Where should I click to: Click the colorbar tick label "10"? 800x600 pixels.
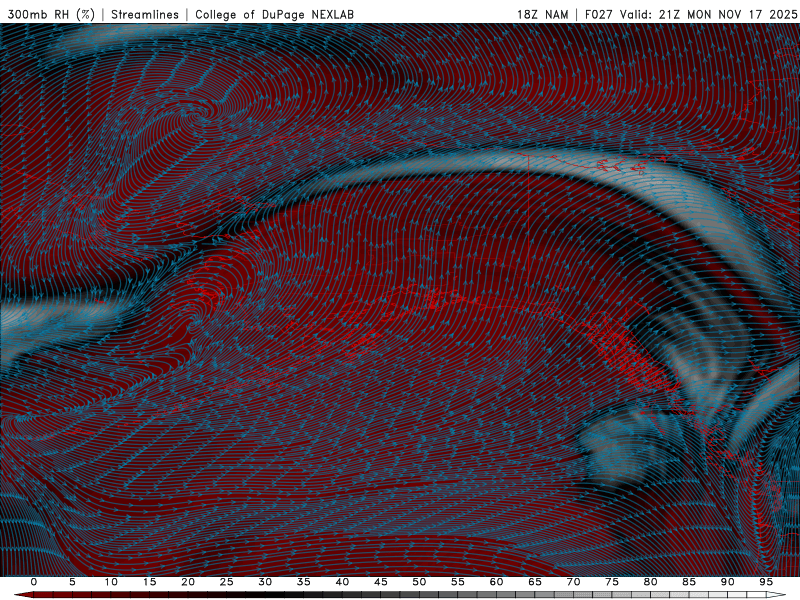[x=111, y=582]
